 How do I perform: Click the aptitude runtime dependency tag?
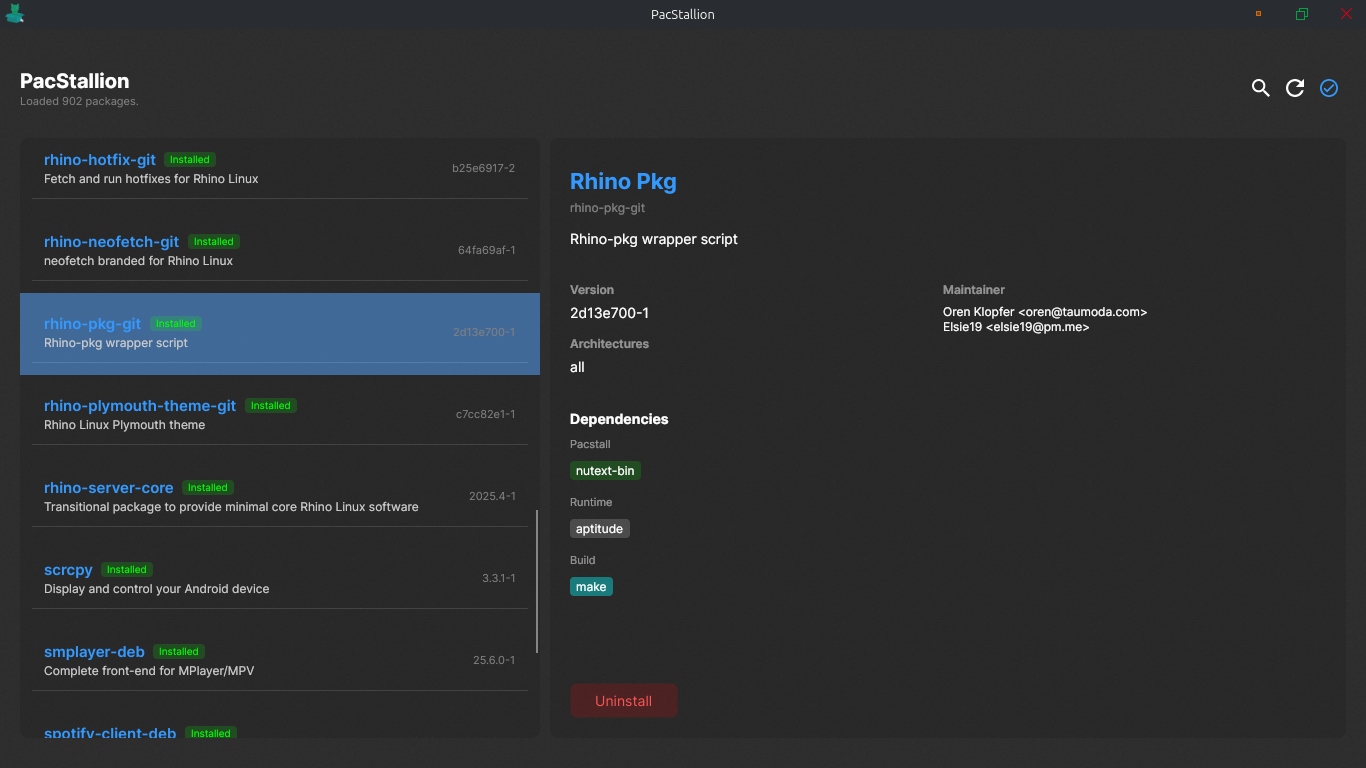click(x=600, y=529)
